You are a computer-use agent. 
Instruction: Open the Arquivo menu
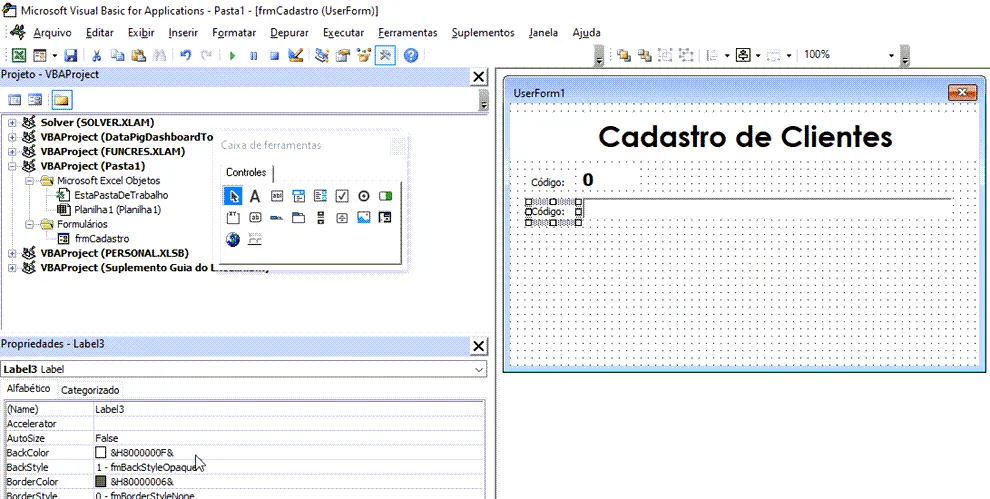52,33
